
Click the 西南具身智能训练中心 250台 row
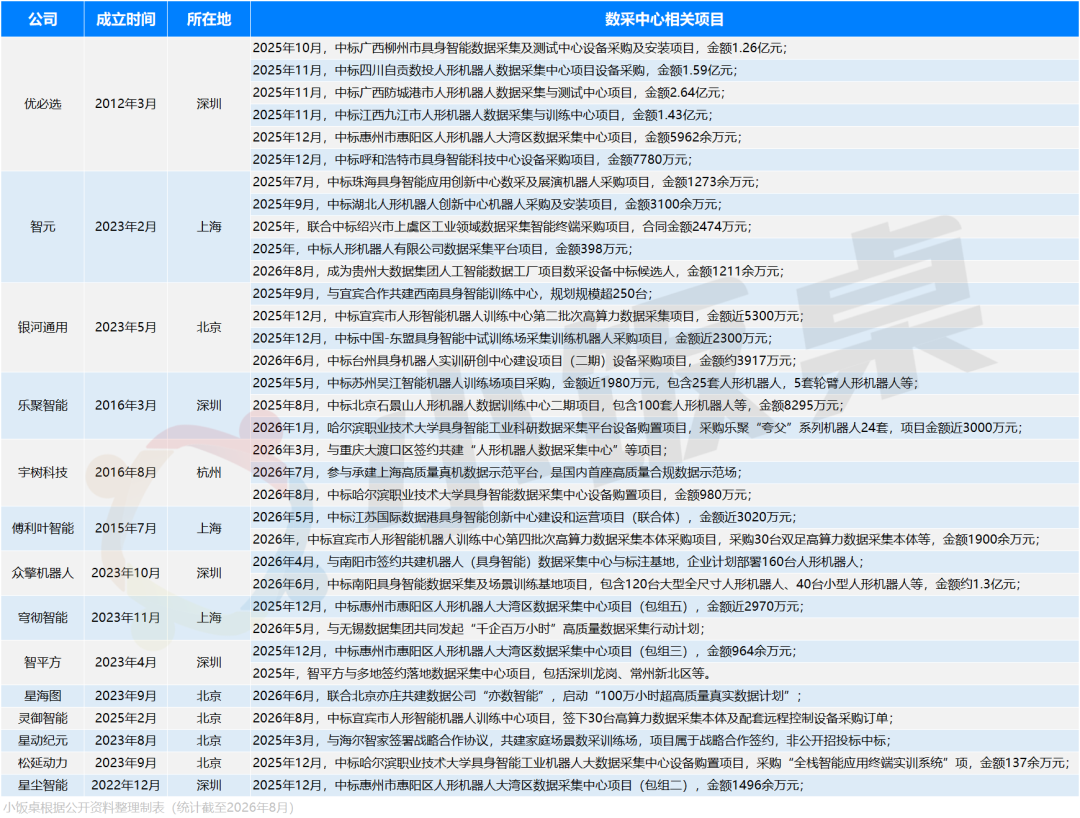pos(665,294)
